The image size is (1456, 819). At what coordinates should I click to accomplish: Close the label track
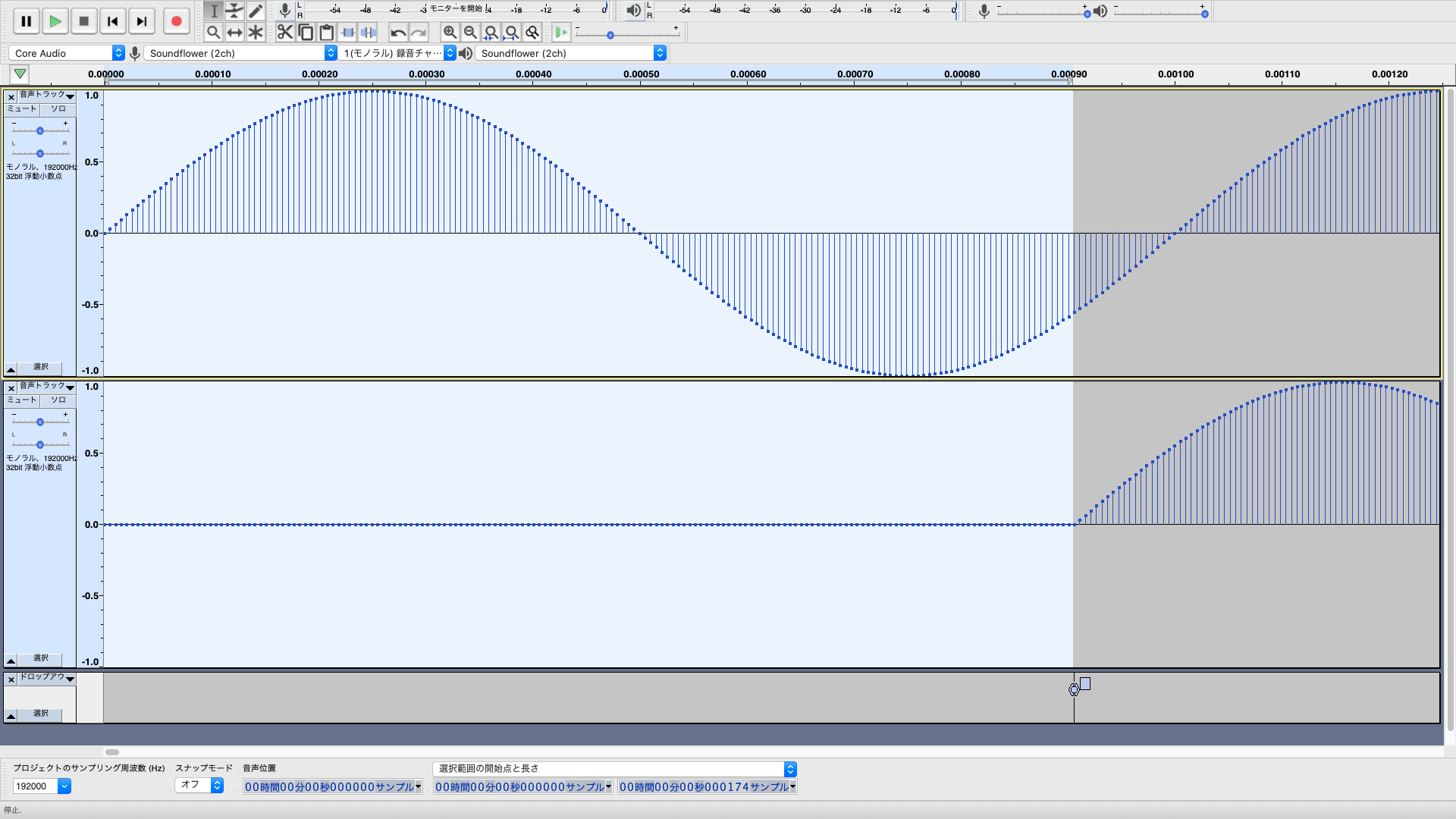tap(11, 679)
